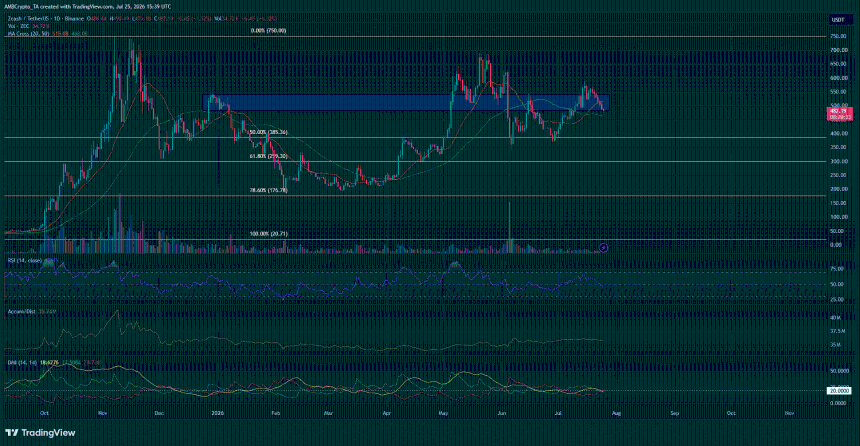Screen dimensions: 860x446
Task: Click the 2026 year label on the time axis
Action: click(x=218, y=413)
